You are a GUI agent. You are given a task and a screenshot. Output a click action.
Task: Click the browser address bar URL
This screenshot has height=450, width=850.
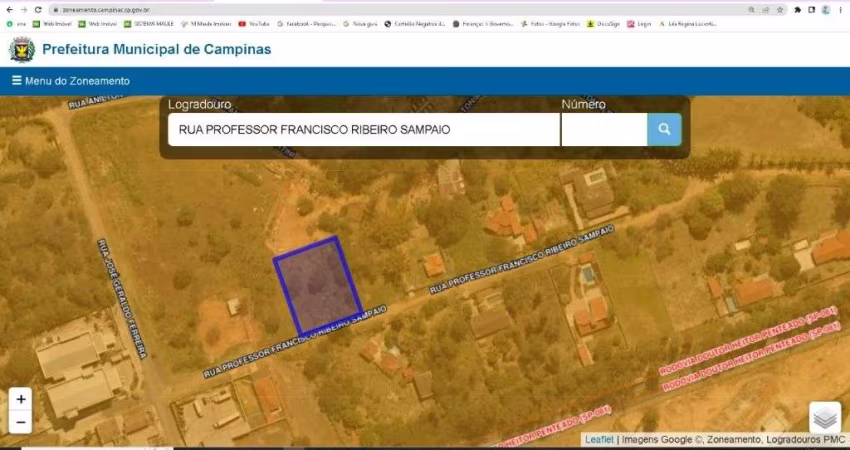tap(105, 10)
